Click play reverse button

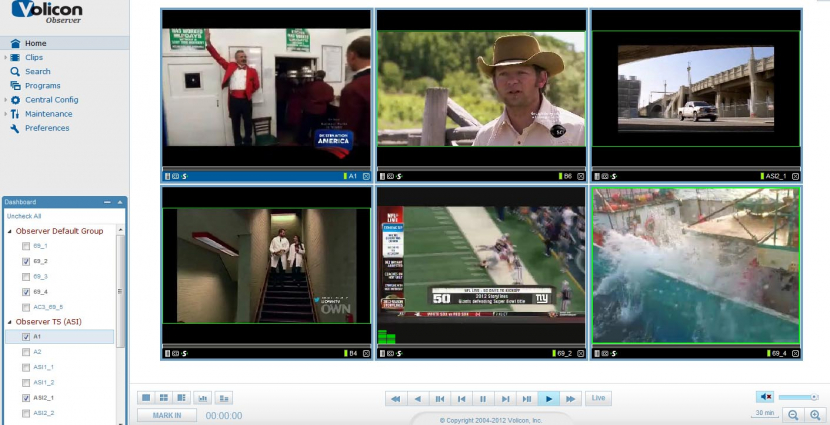coord(418,399)
